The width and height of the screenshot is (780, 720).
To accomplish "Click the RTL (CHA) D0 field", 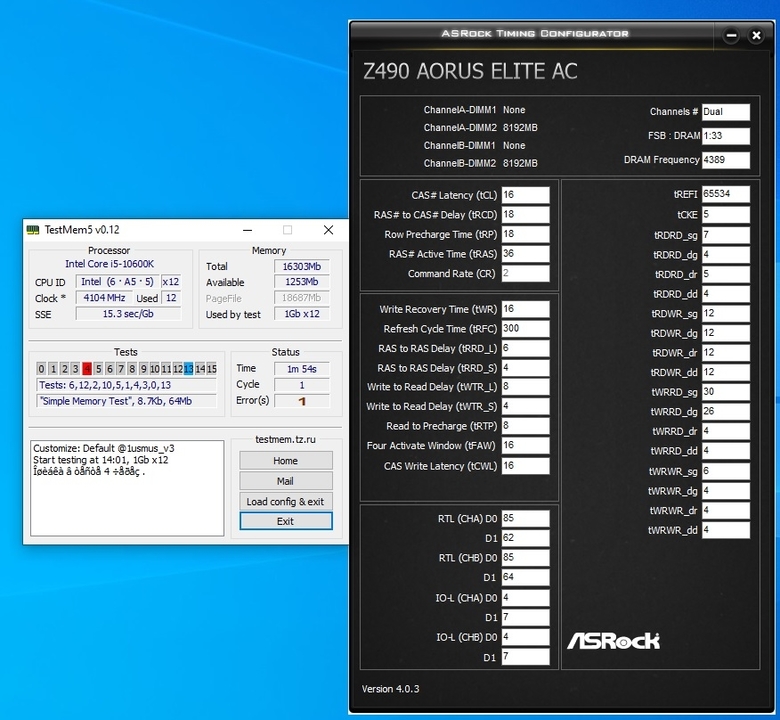I will (525, 518).
